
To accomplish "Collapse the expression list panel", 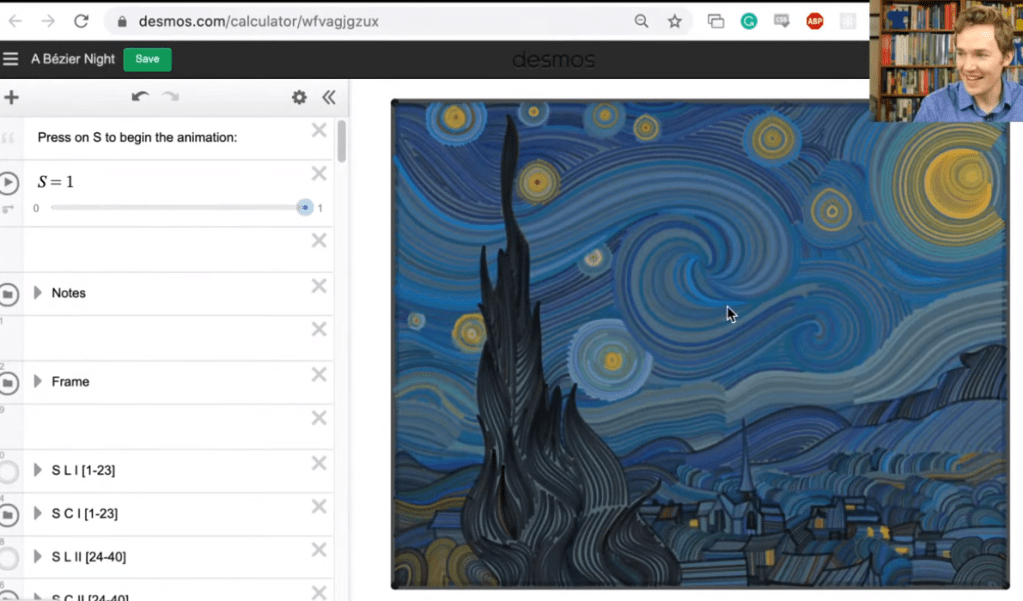I will pos(328,97).
